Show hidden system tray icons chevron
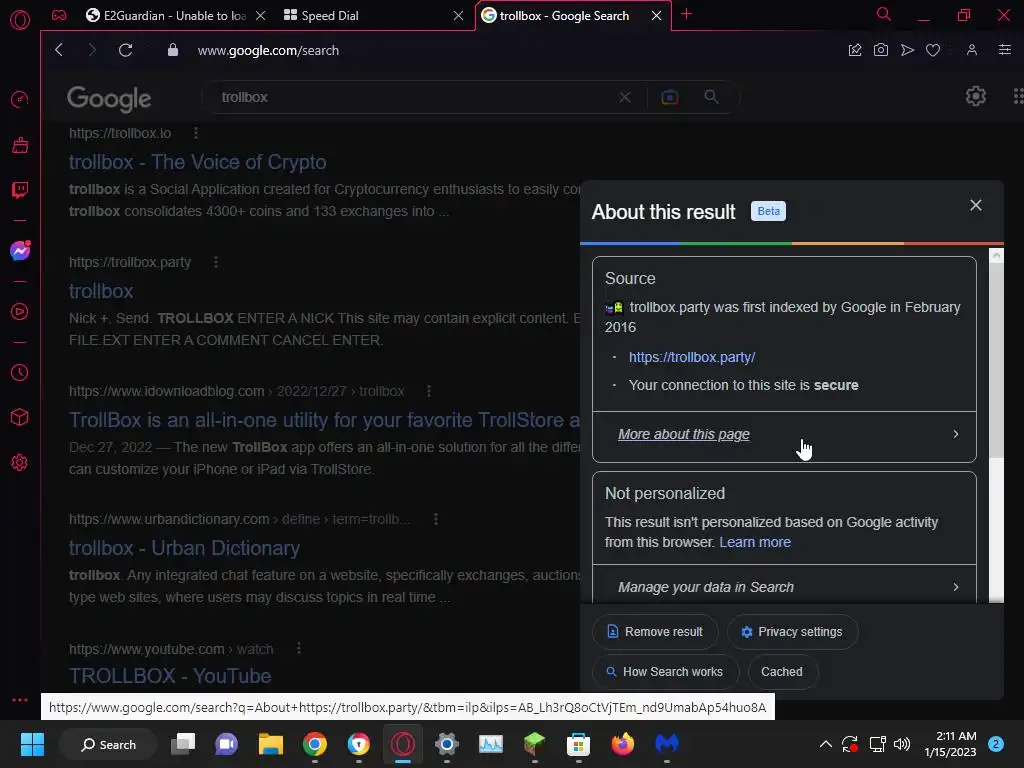The image size is (1024, 768). pyautogui.click(x=825, y=744)
